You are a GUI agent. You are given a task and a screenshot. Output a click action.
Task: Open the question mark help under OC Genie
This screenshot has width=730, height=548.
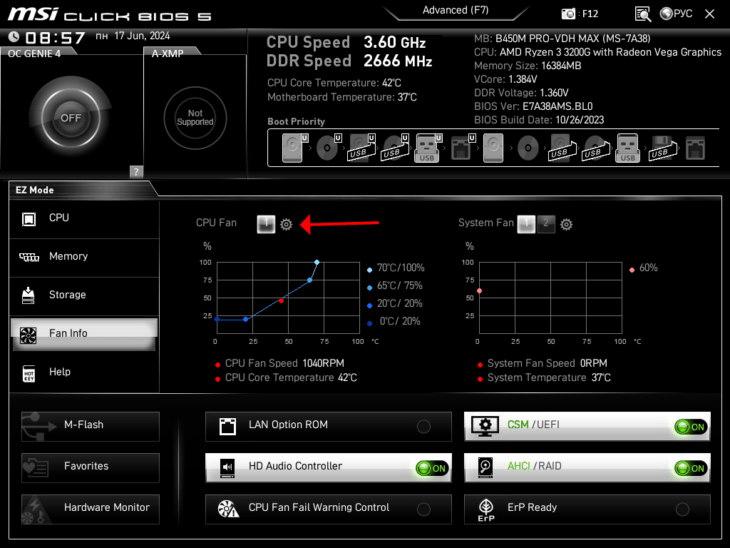tap(136, 171)
